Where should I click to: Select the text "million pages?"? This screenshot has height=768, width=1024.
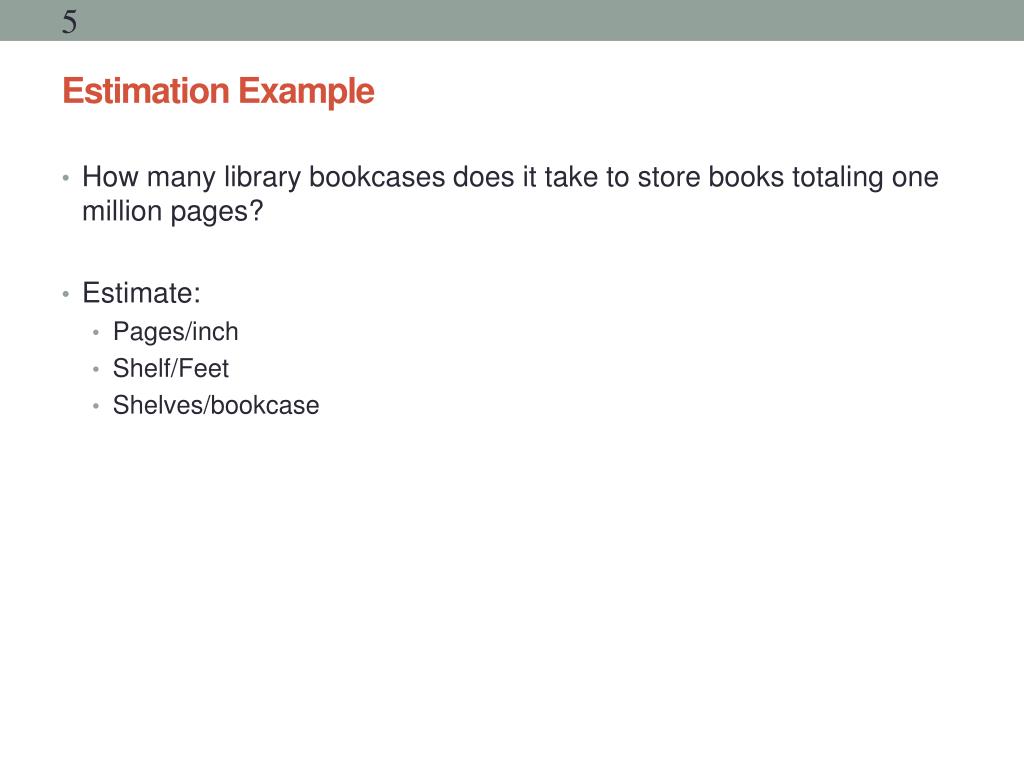click(172, 212)
